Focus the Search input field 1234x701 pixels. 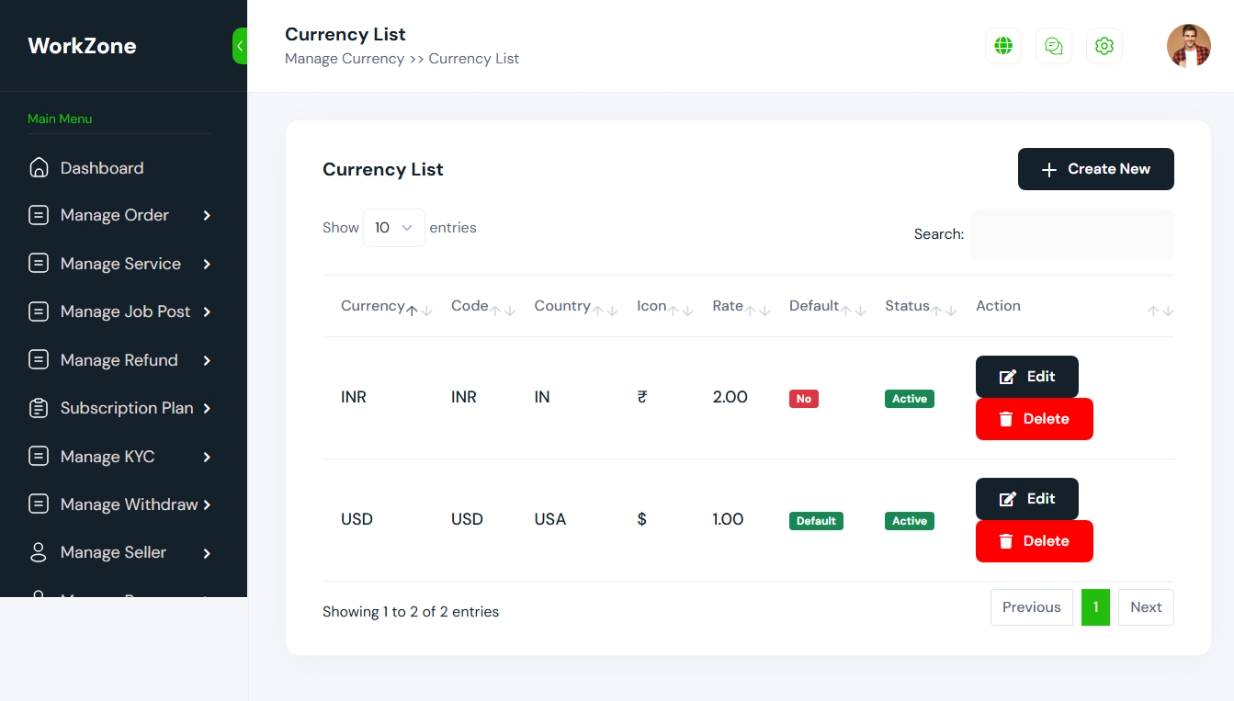(1072, 234)
